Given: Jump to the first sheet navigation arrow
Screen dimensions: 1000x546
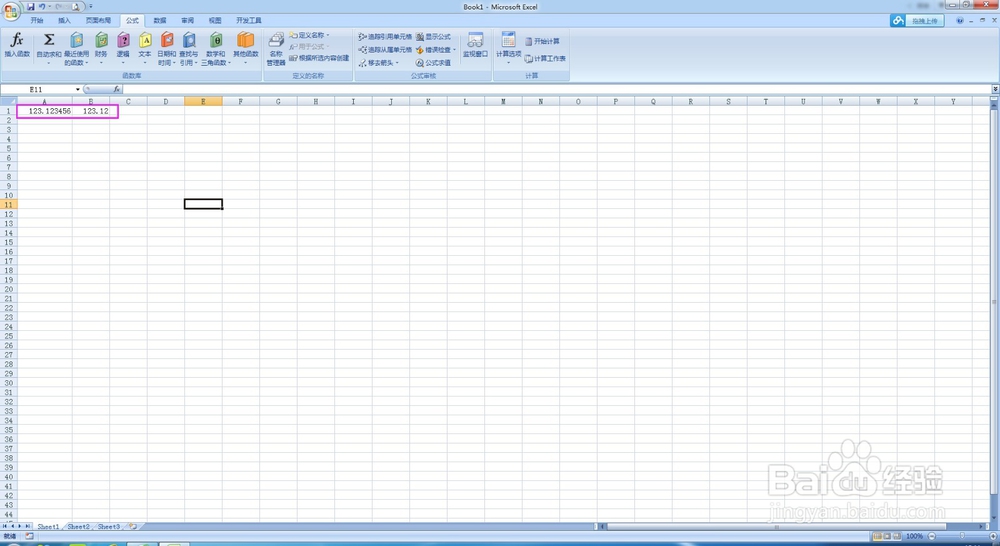Looking at the screenshot, I should click(x=5, y=526).
